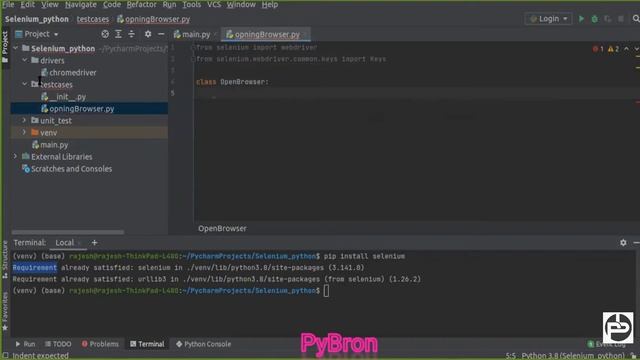Open the Run menu
The width and height of the screenshot is (640, 360).
[x=169, y=4]
